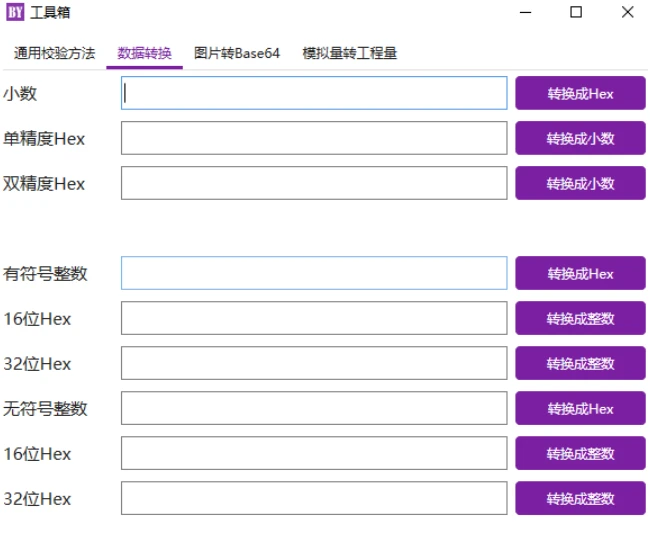Click the 16位Hex field under 无符号整数
The image size is (650, 538).
coord(314,453)
